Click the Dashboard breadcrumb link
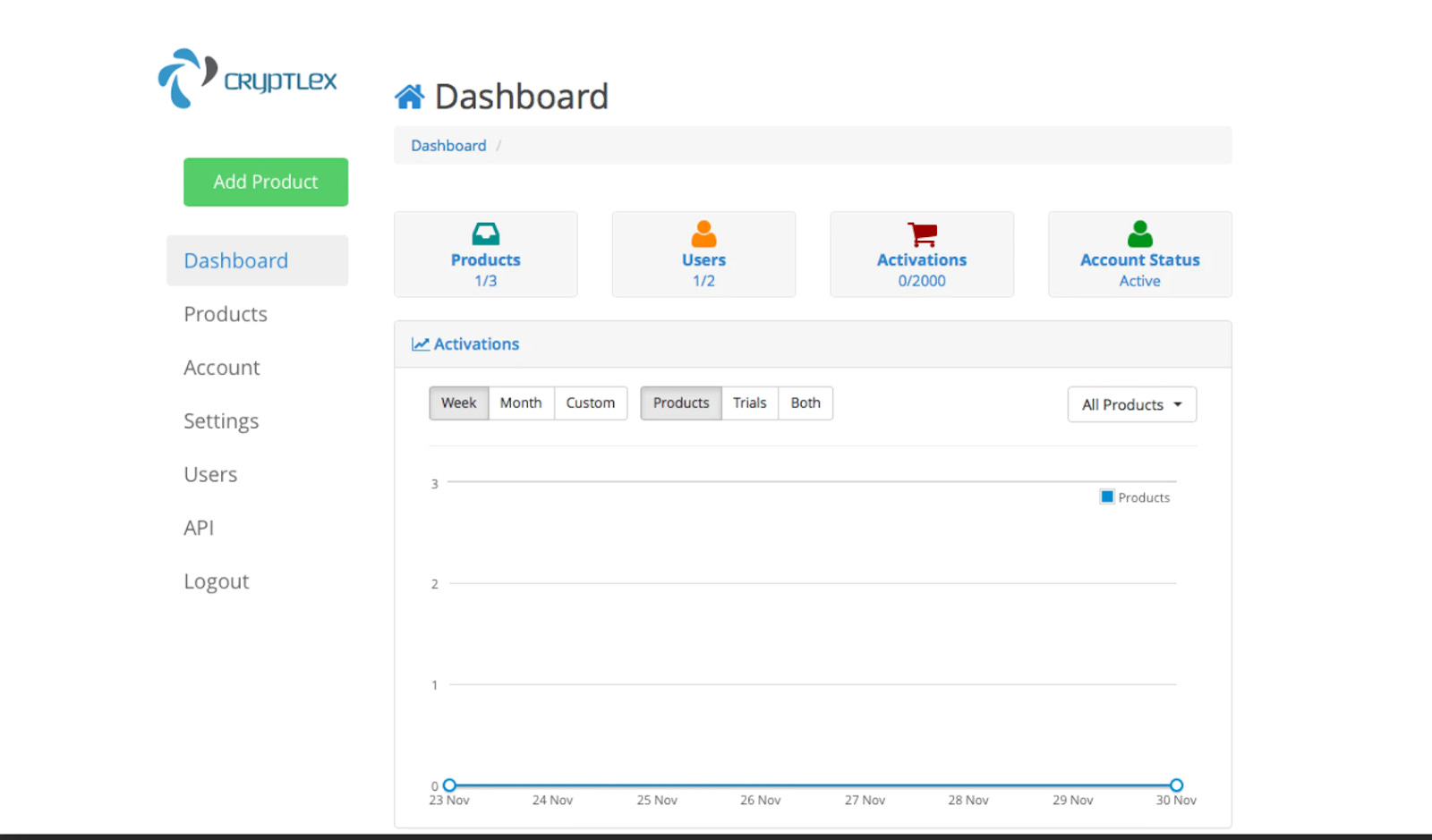Viewport: 1432px width, 840px height. coord(447,145)
